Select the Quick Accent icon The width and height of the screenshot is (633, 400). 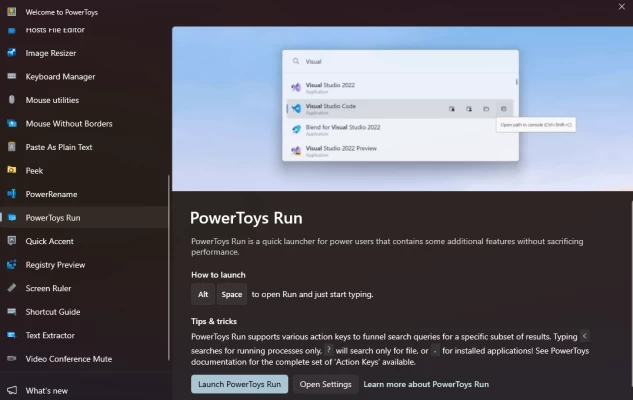pyautogui.click(x=11, y=241)
